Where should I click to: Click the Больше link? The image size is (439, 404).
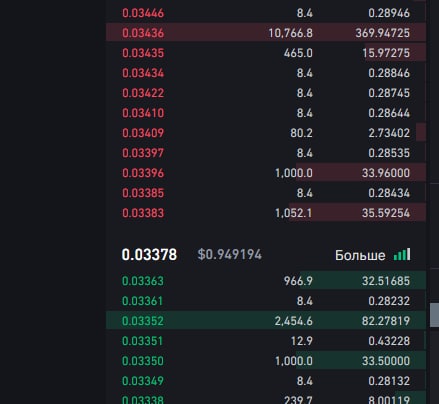(360, 256)
